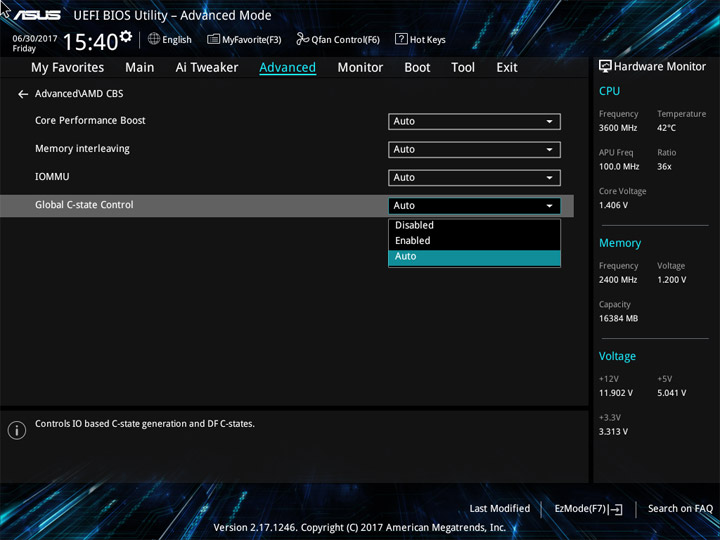Click the CPU heading in Hardware Monitor
720x540 pixels.
tap(609, 91)
